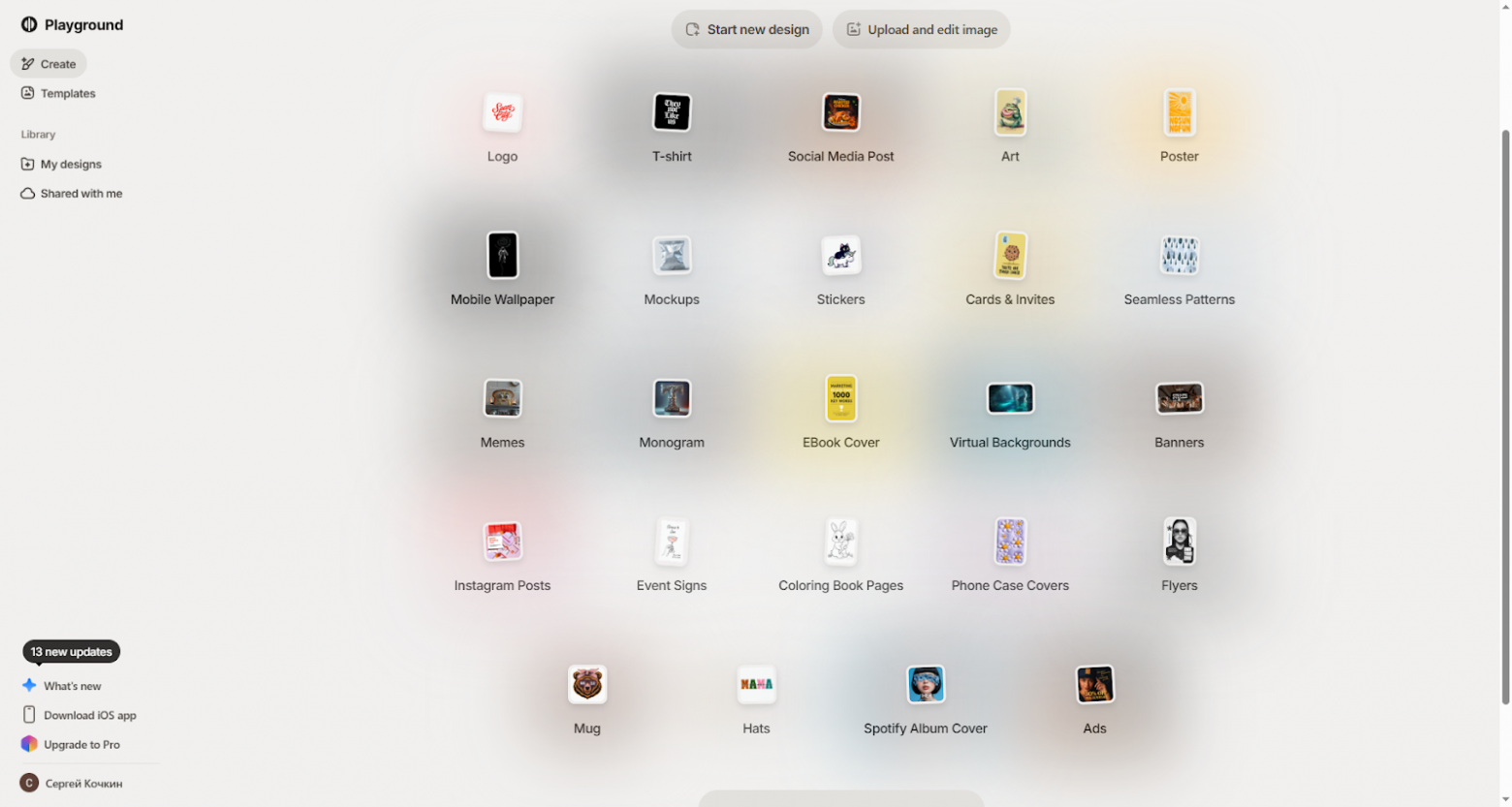Click Download iOS app link
The height and width of the screenshot is (807, 1512).
click(79, 715)
